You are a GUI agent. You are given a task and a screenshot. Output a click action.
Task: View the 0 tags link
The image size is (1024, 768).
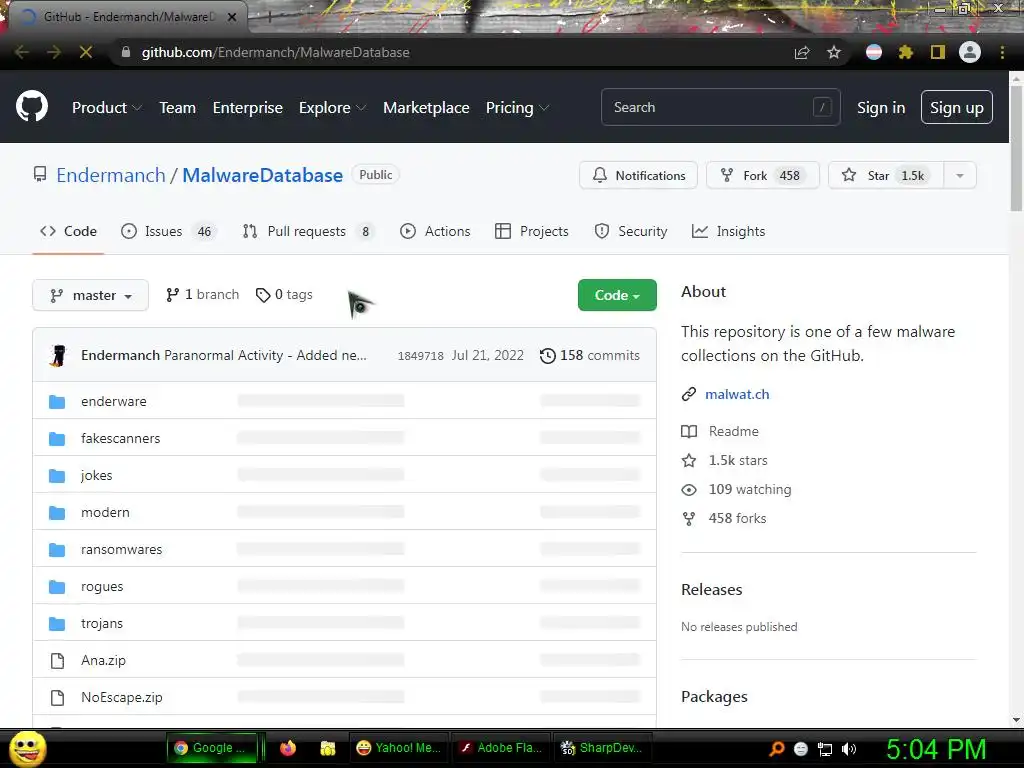284,295
